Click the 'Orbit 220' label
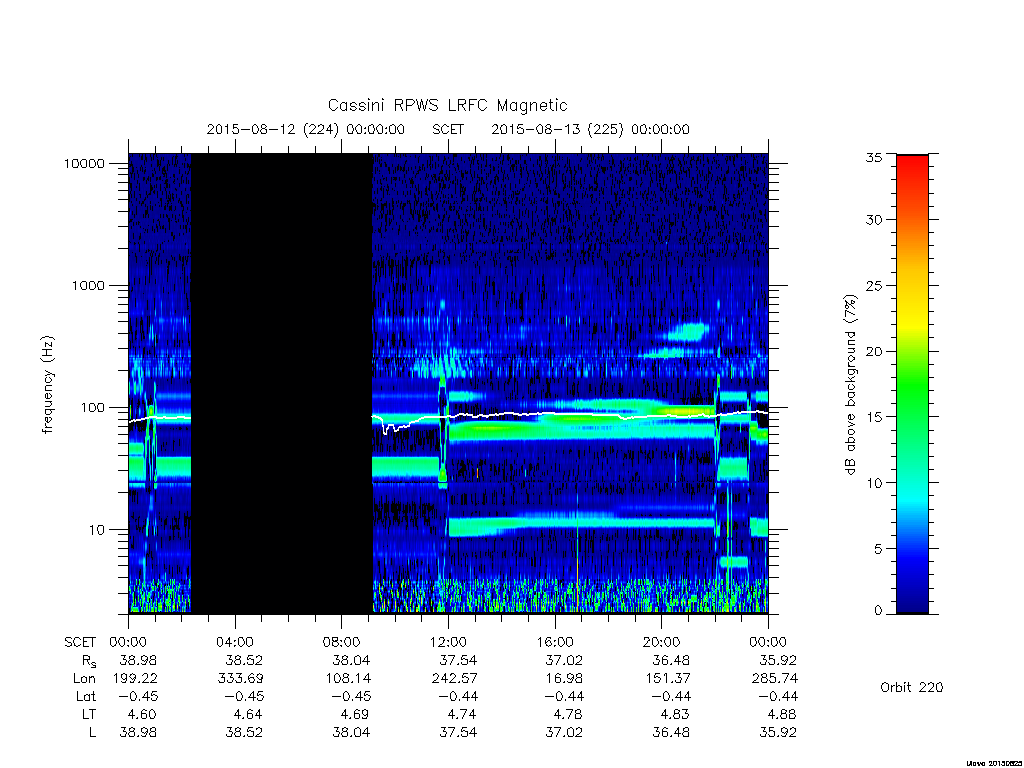 tap(912, 687)
